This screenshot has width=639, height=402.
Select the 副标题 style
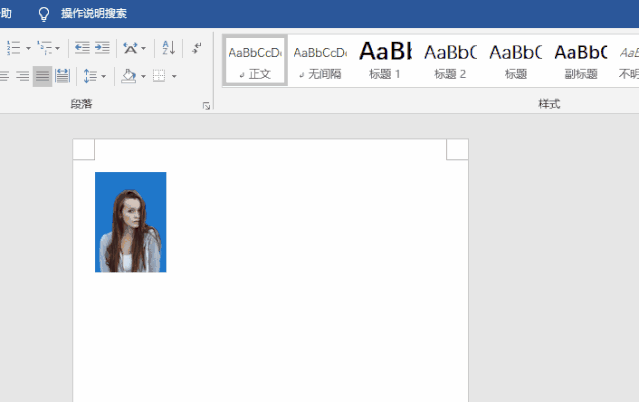580,60
